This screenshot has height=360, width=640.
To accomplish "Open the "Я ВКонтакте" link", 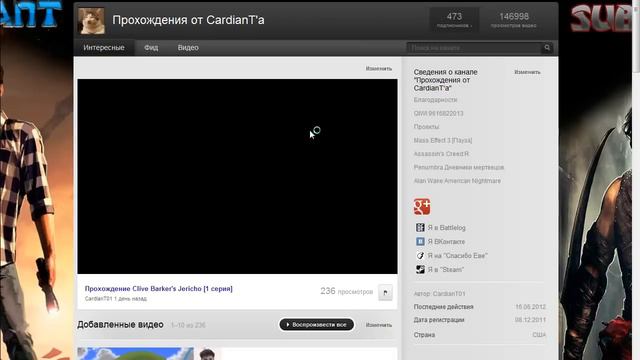I will (x=446, y=242).
